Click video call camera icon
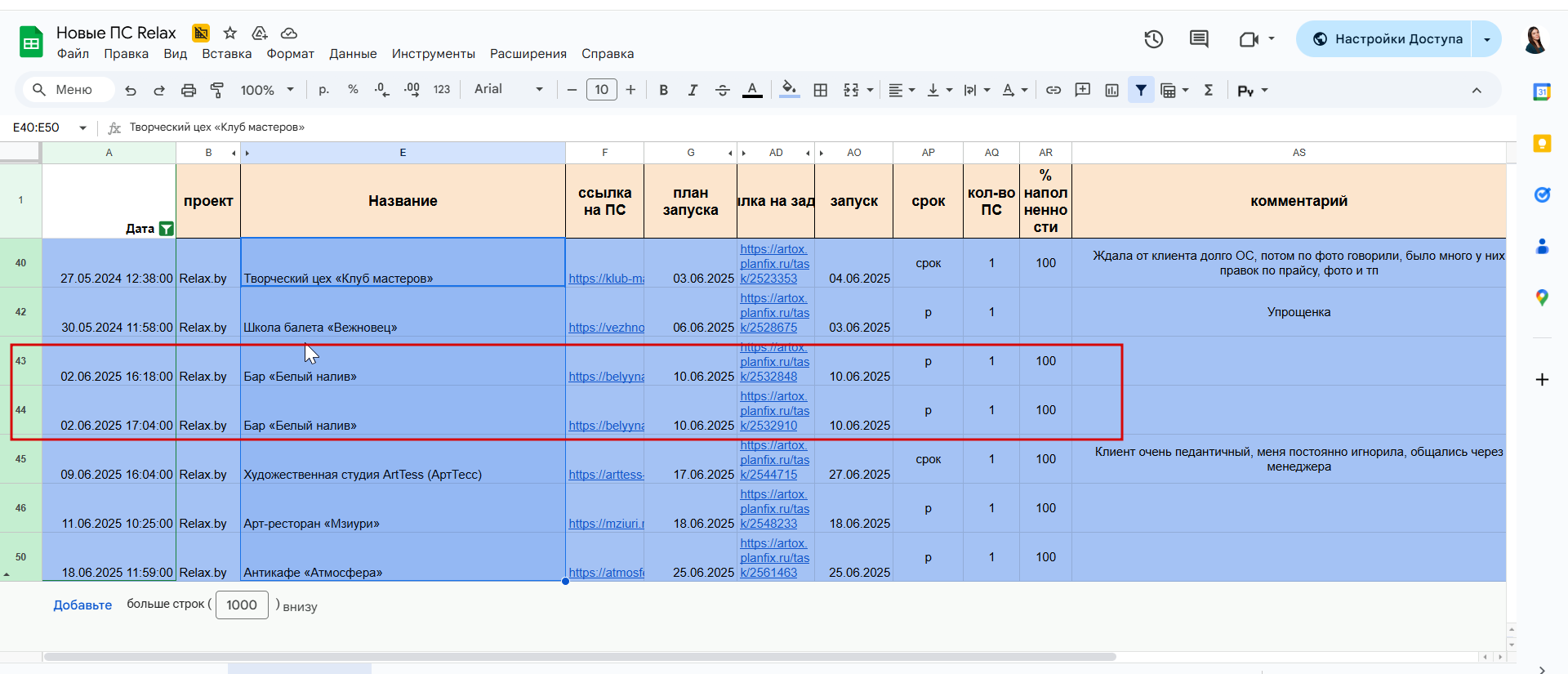1568x674 pixels. (x=1249, y=39)
